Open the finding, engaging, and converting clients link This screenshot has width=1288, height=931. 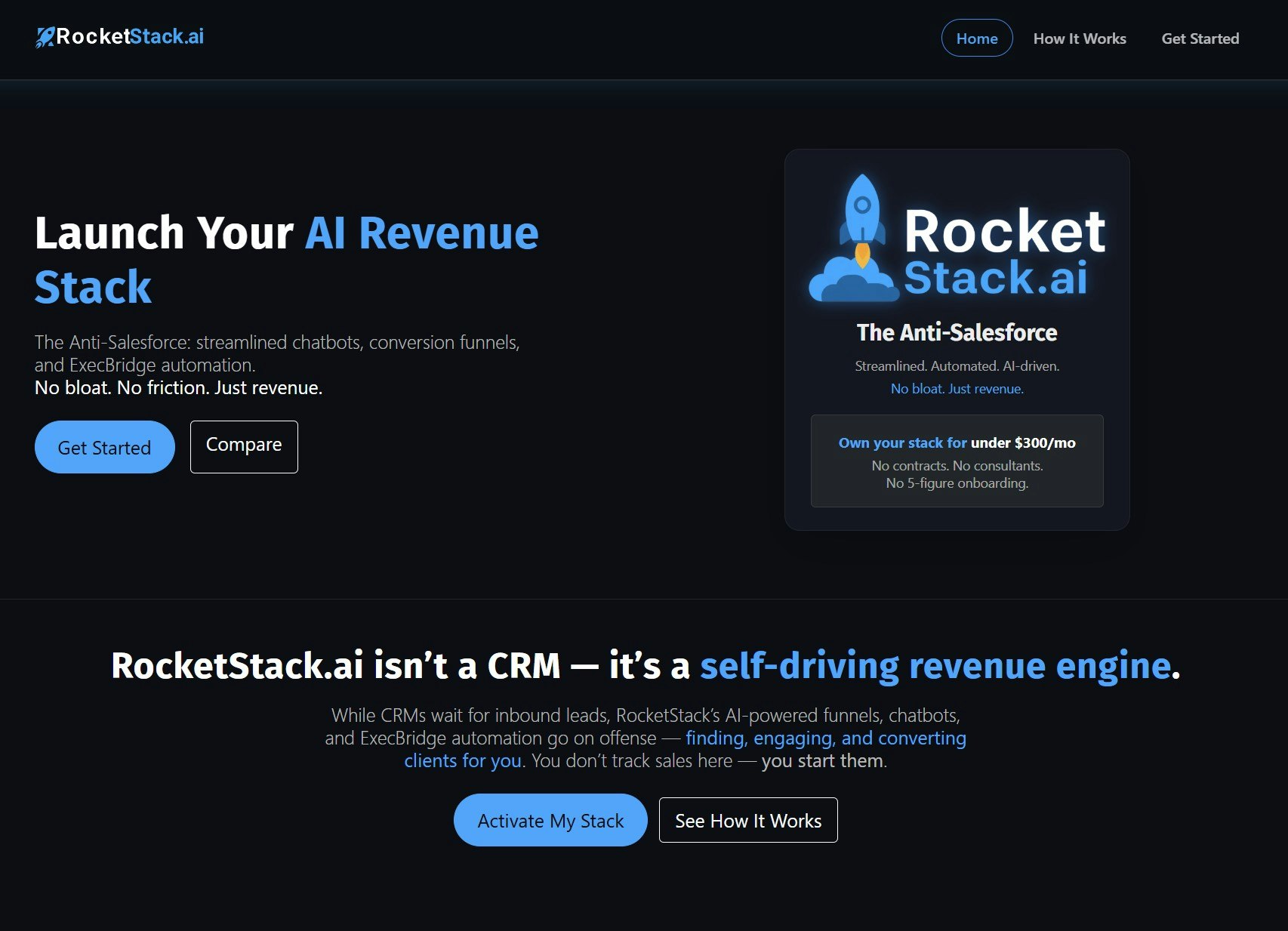(825, 738)
